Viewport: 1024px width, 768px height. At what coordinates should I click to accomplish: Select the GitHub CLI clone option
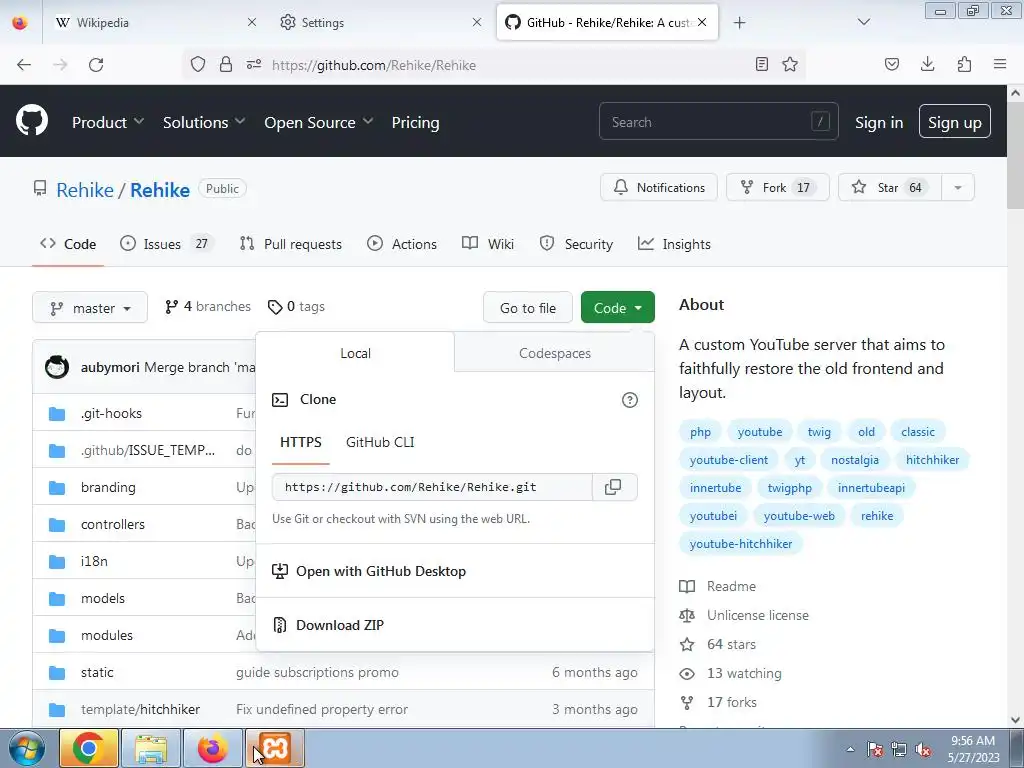pyautogui.click(x=380, y=442)
